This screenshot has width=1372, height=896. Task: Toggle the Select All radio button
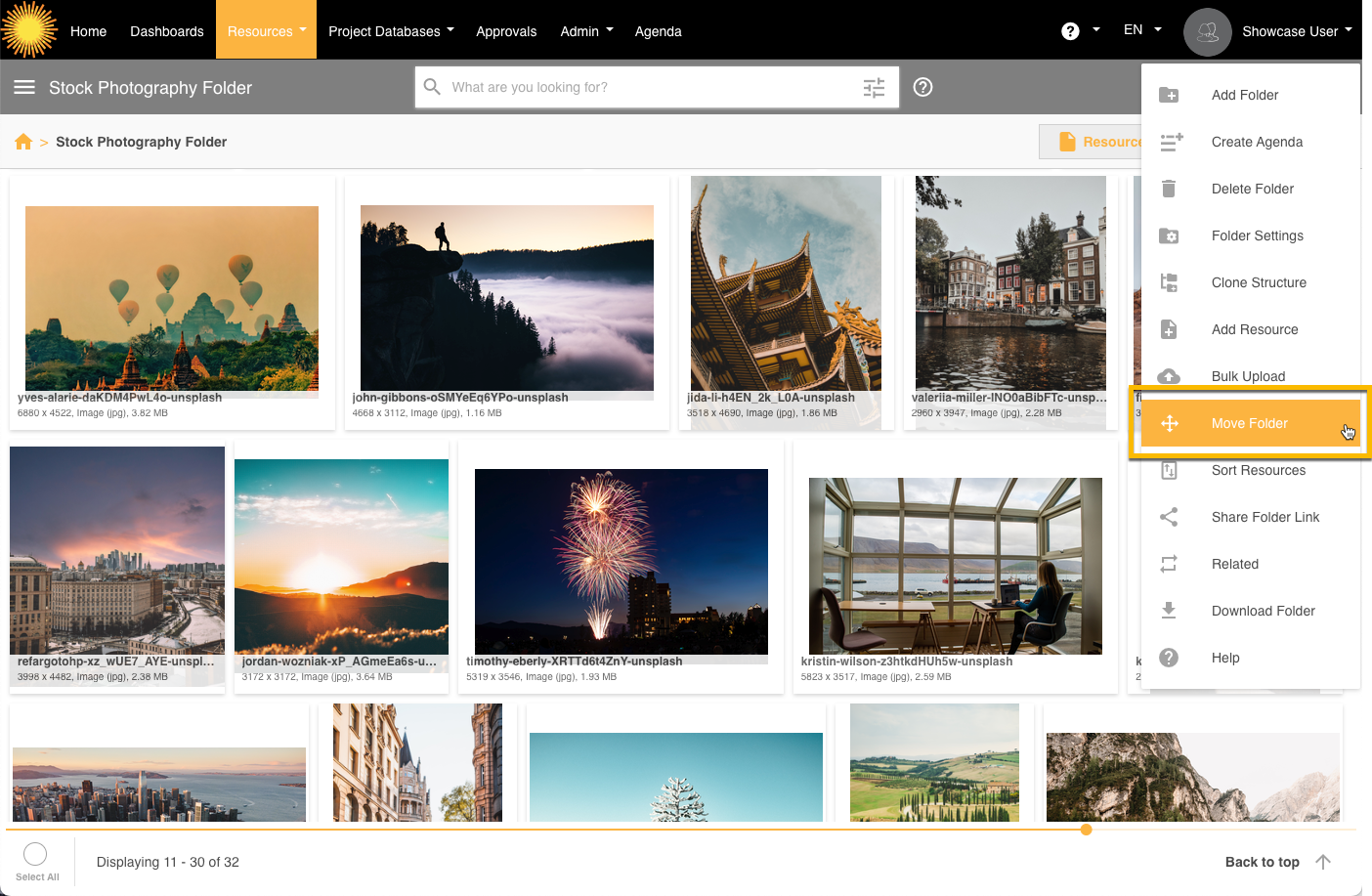click(x=35, y=854)
